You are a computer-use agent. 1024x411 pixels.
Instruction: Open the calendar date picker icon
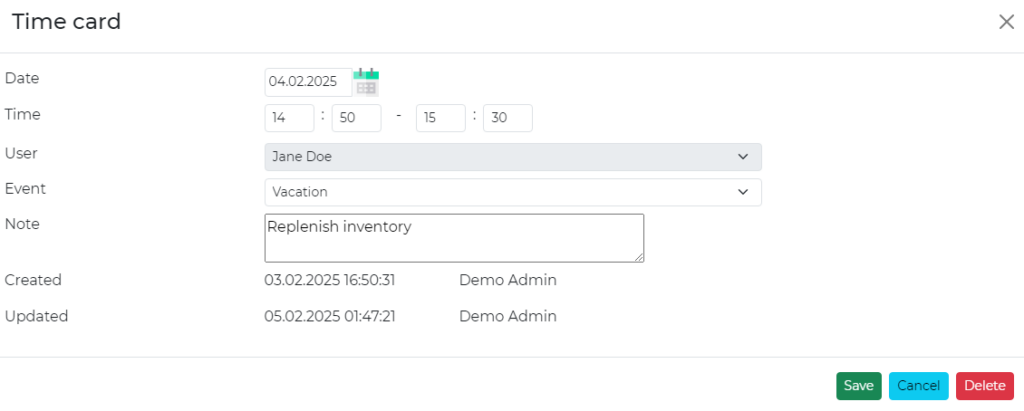[367, 82]
